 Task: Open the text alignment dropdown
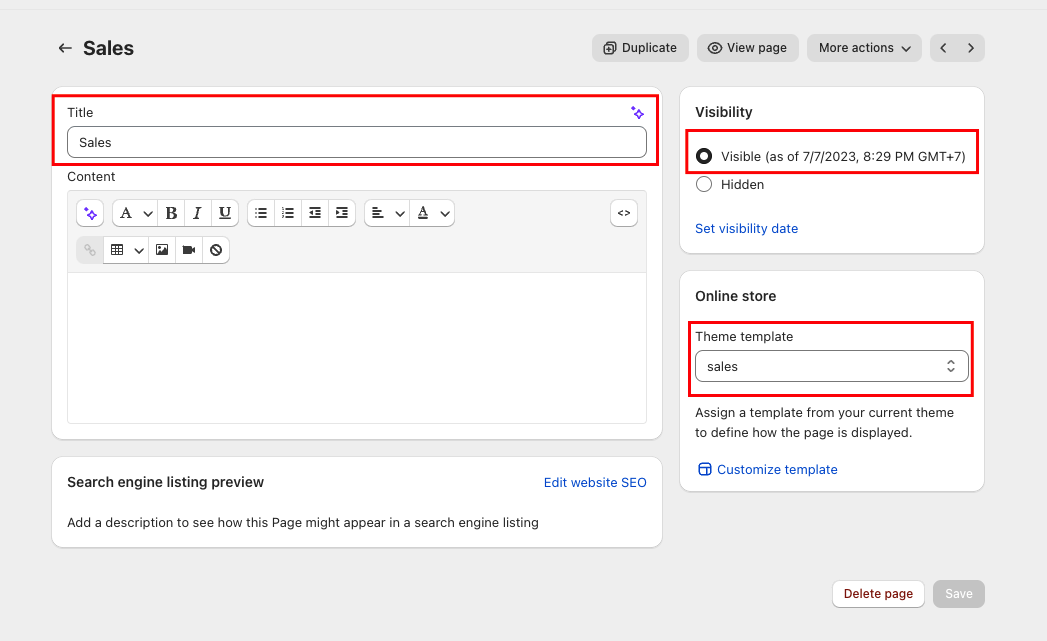[x=386, y=213]
